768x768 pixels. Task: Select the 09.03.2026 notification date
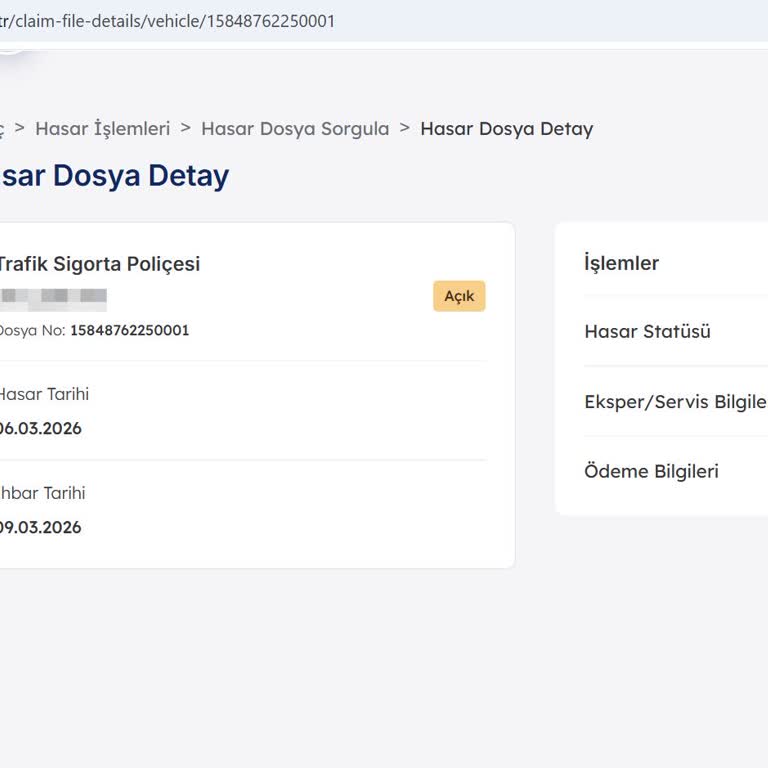40,527
